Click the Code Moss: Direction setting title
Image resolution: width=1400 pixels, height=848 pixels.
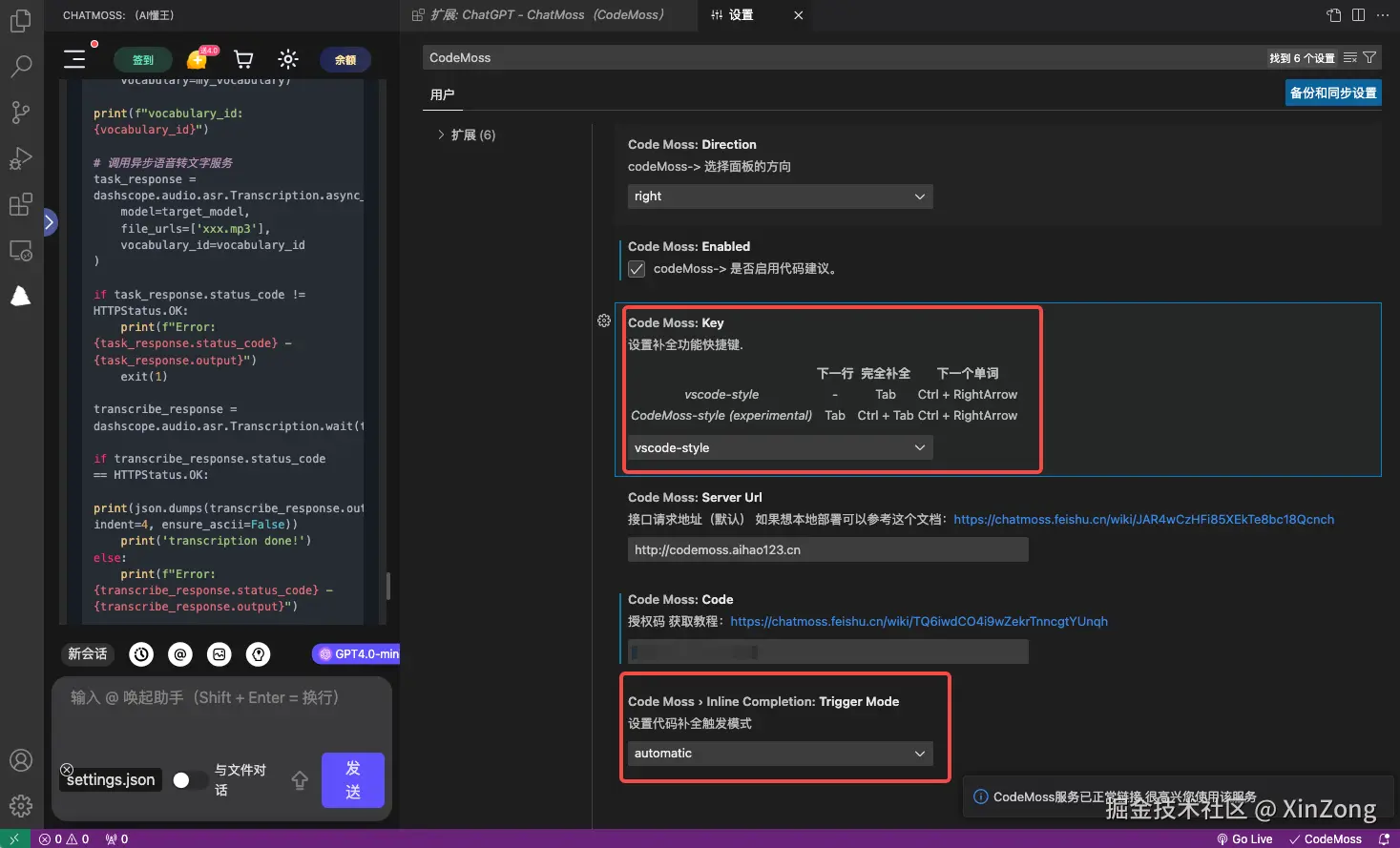pos(692,145)
